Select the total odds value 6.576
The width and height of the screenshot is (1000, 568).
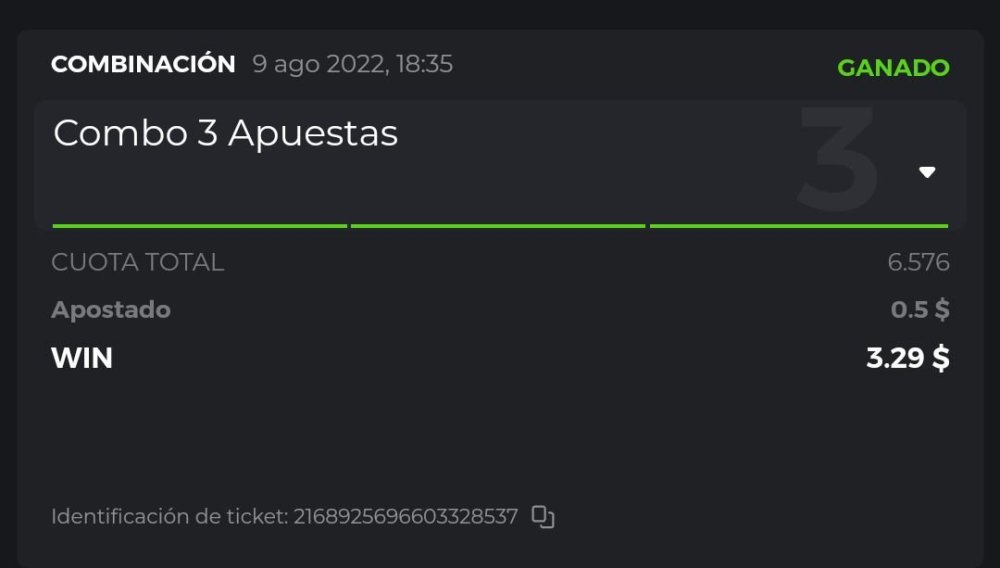[918, 263]
